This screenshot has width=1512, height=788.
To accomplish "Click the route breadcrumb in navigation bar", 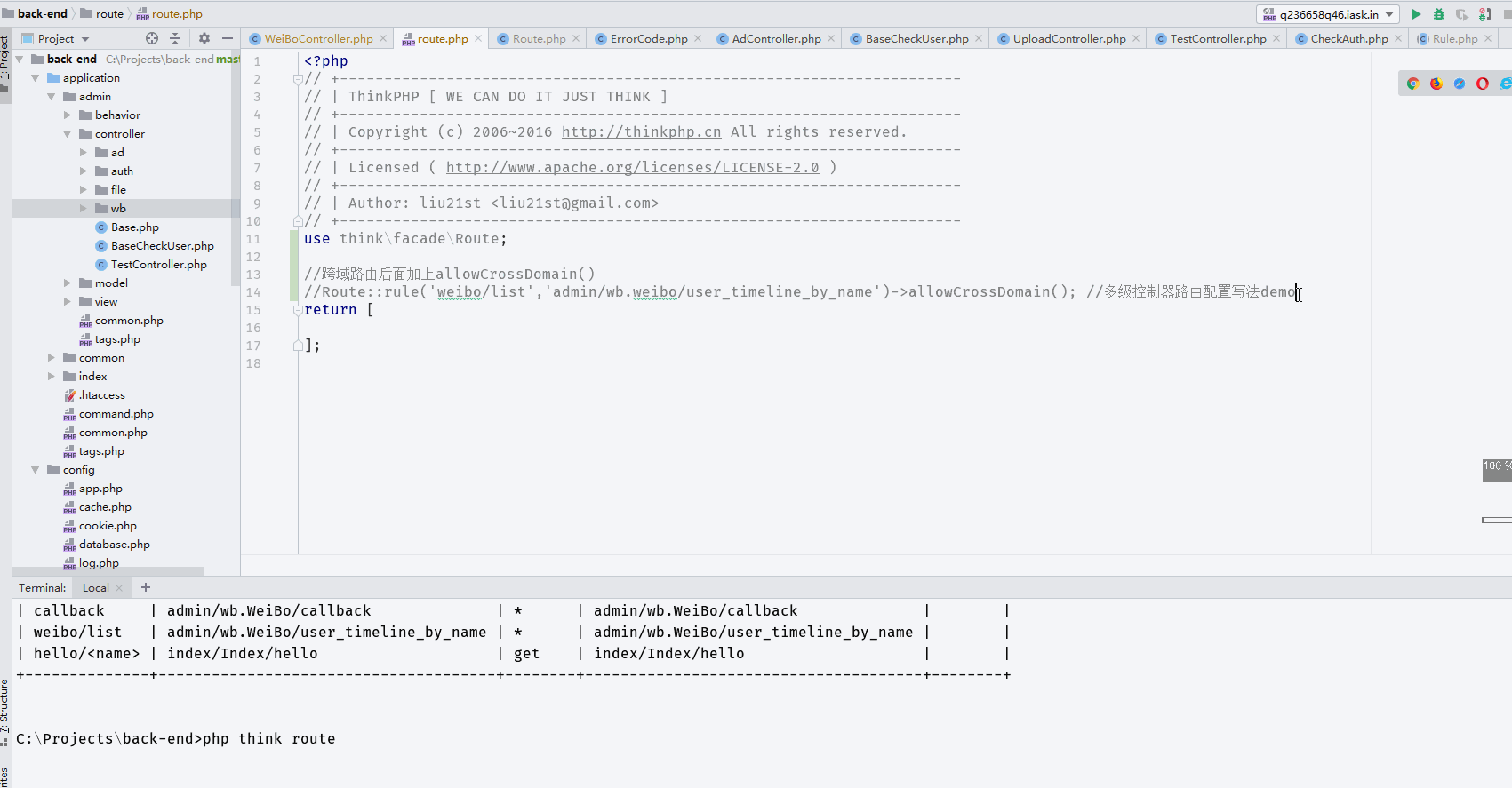I will click(102, 13).
